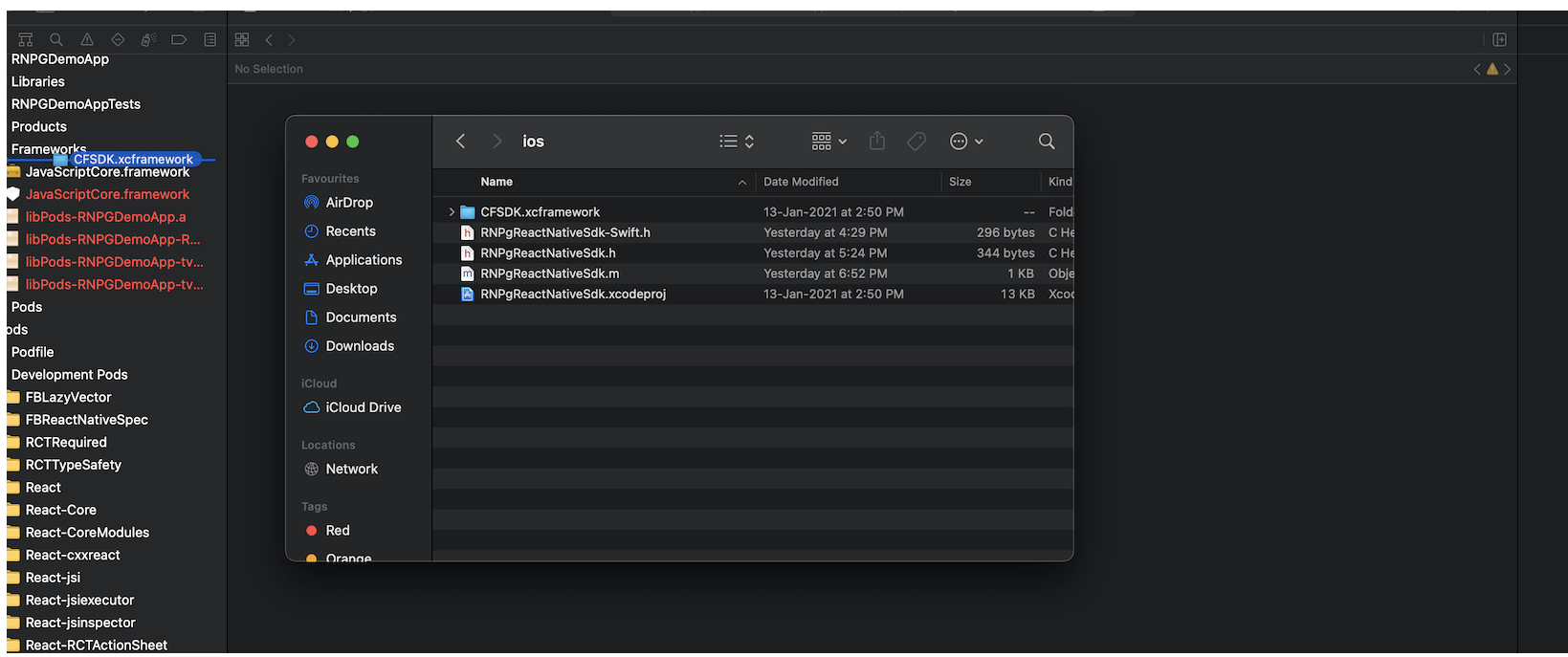Select Development Pods group

69,375
